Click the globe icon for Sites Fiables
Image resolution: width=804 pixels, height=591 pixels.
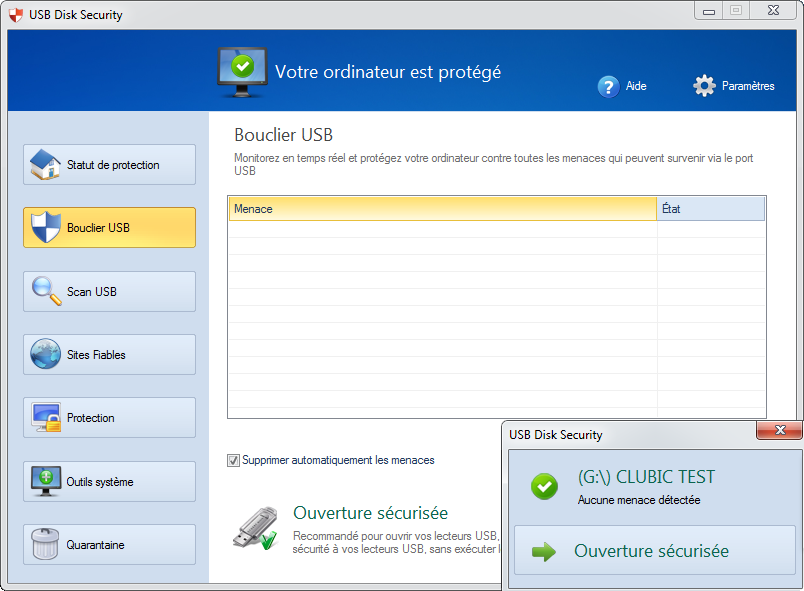point(46,354)
